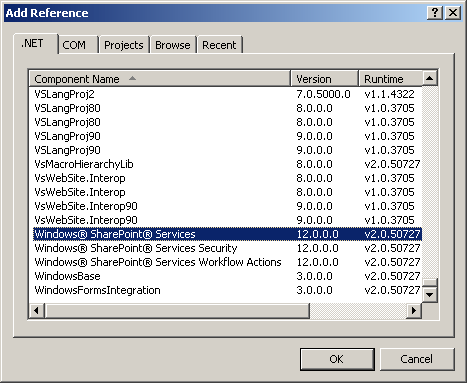This screenshot has height=383, width=467.
Task: Sort by Runtime column header
Action: (390, 79)
